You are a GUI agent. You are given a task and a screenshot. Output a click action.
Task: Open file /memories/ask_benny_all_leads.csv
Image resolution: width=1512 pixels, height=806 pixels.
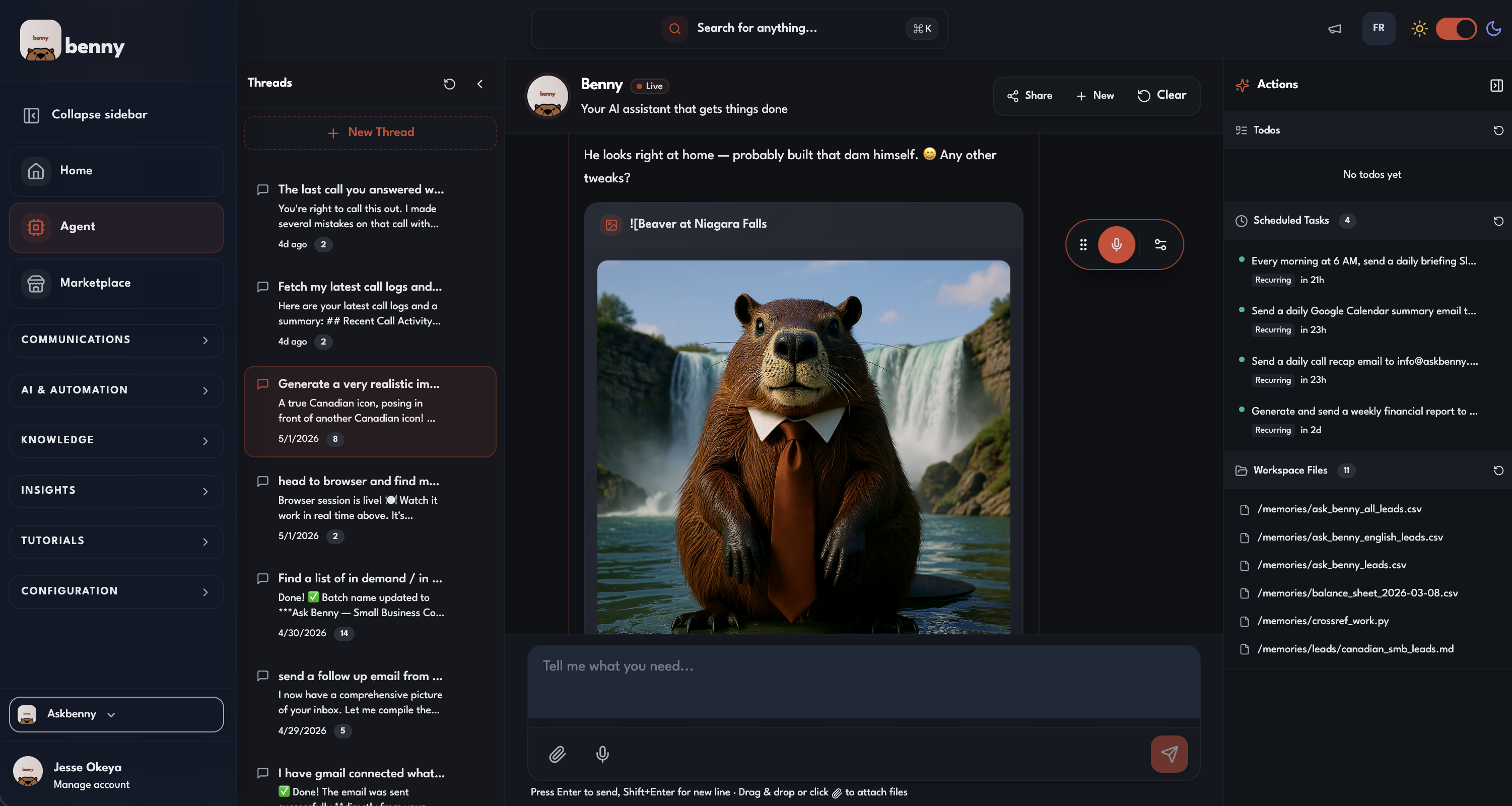[x=1339, y=510]
